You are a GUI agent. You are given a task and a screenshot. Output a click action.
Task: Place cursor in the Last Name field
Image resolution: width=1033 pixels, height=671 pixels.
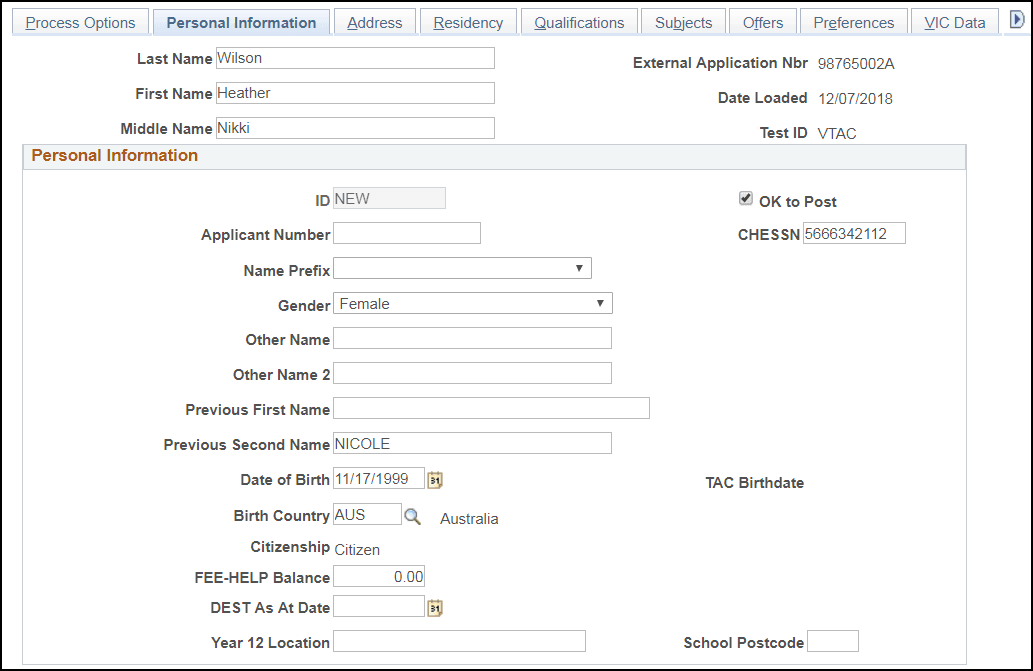[355, 57]
